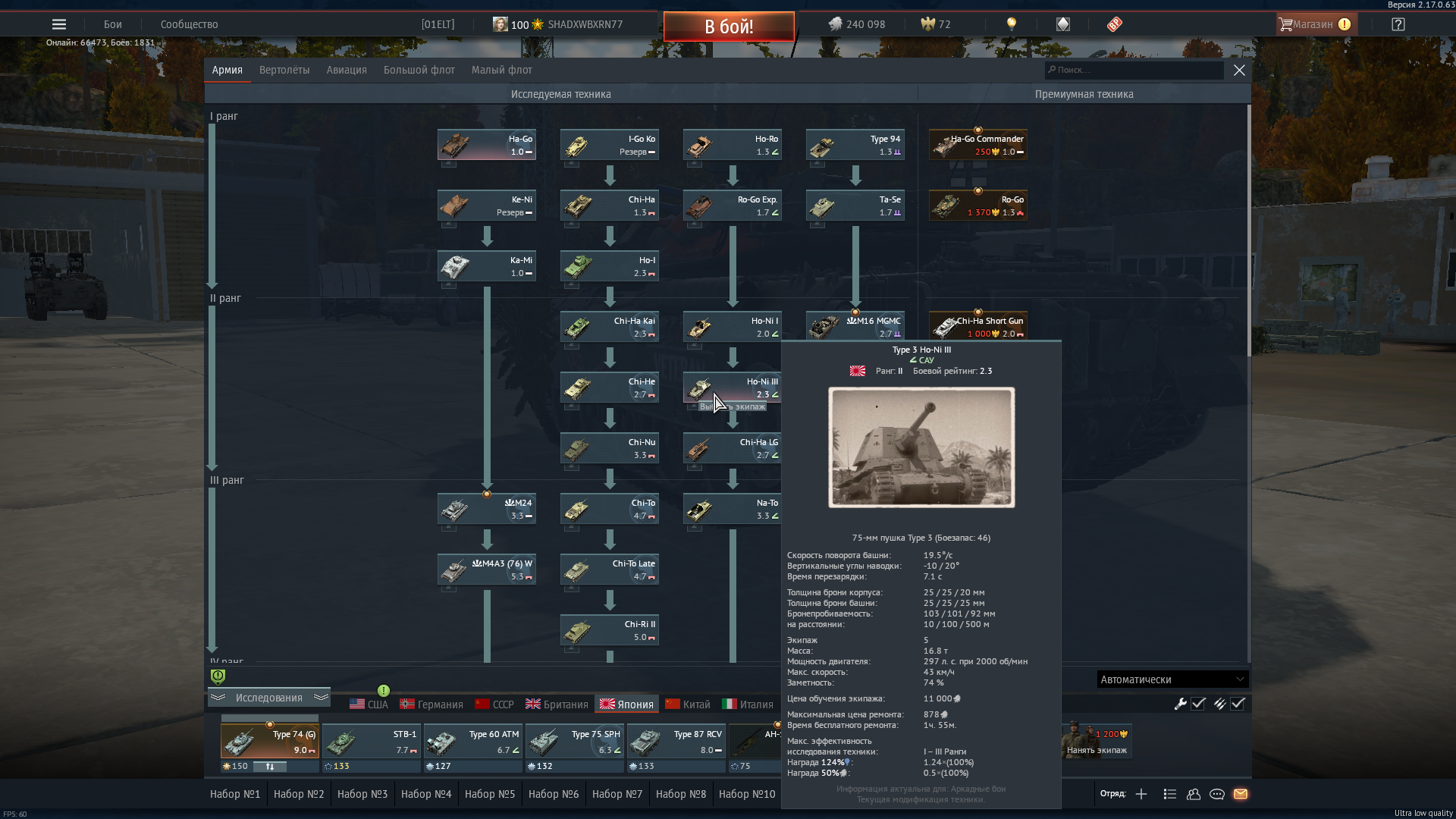Image resolution: width=1456 pixels, height=819 pixels.
Task: Switch to the Большой флот tab
Action: (419, 70)
